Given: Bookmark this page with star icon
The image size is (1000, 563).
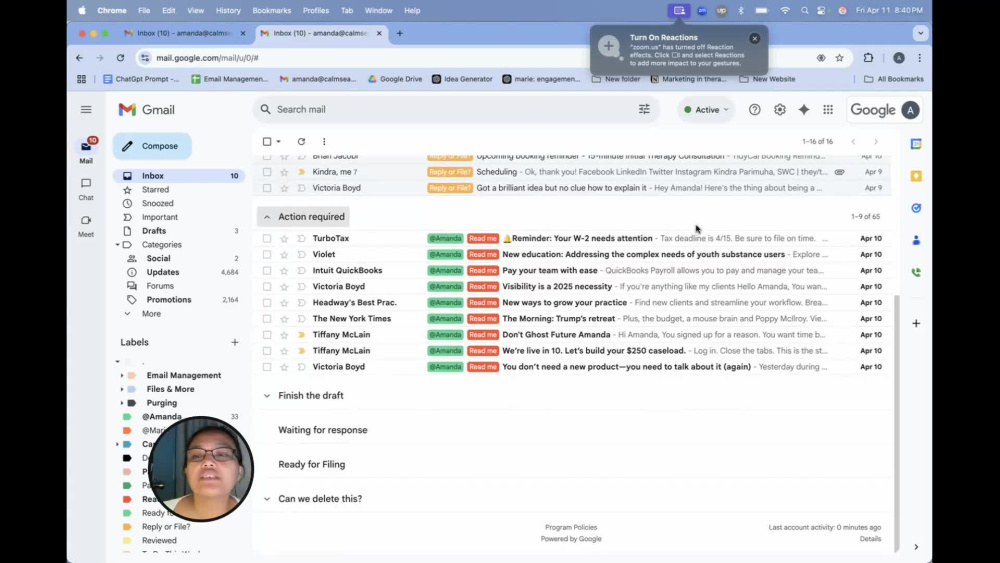Looking at the screenshot, I should pyautogui.click(x=839, y=58).
